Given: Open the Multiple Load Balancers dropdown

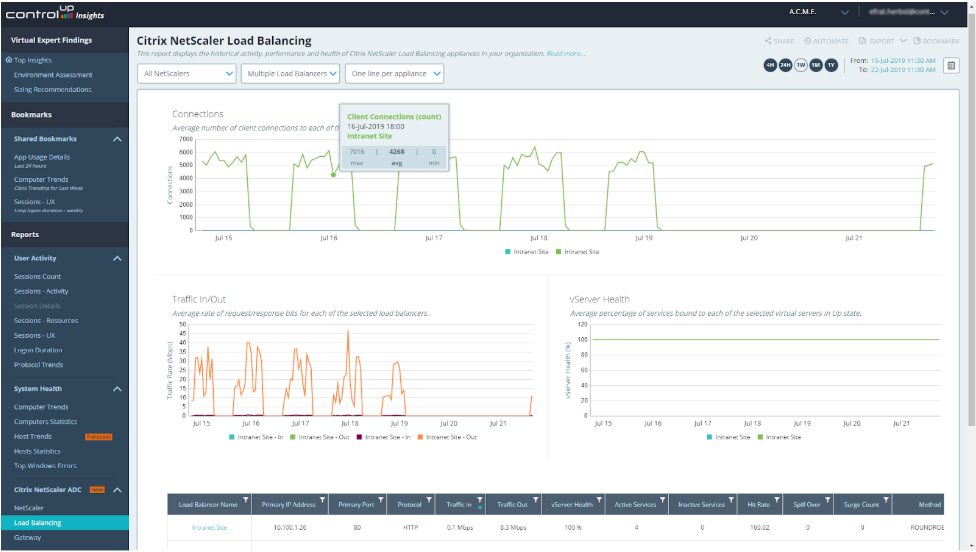Looking at the screenshot, I should [290, 73].
